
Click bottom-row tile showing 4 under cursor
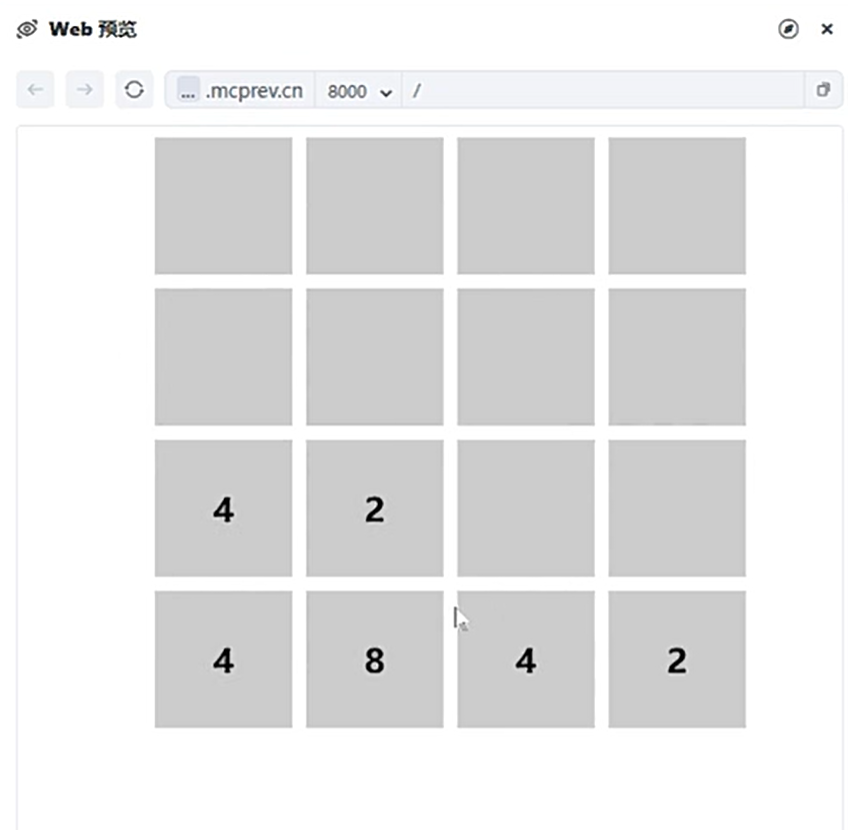526,659
